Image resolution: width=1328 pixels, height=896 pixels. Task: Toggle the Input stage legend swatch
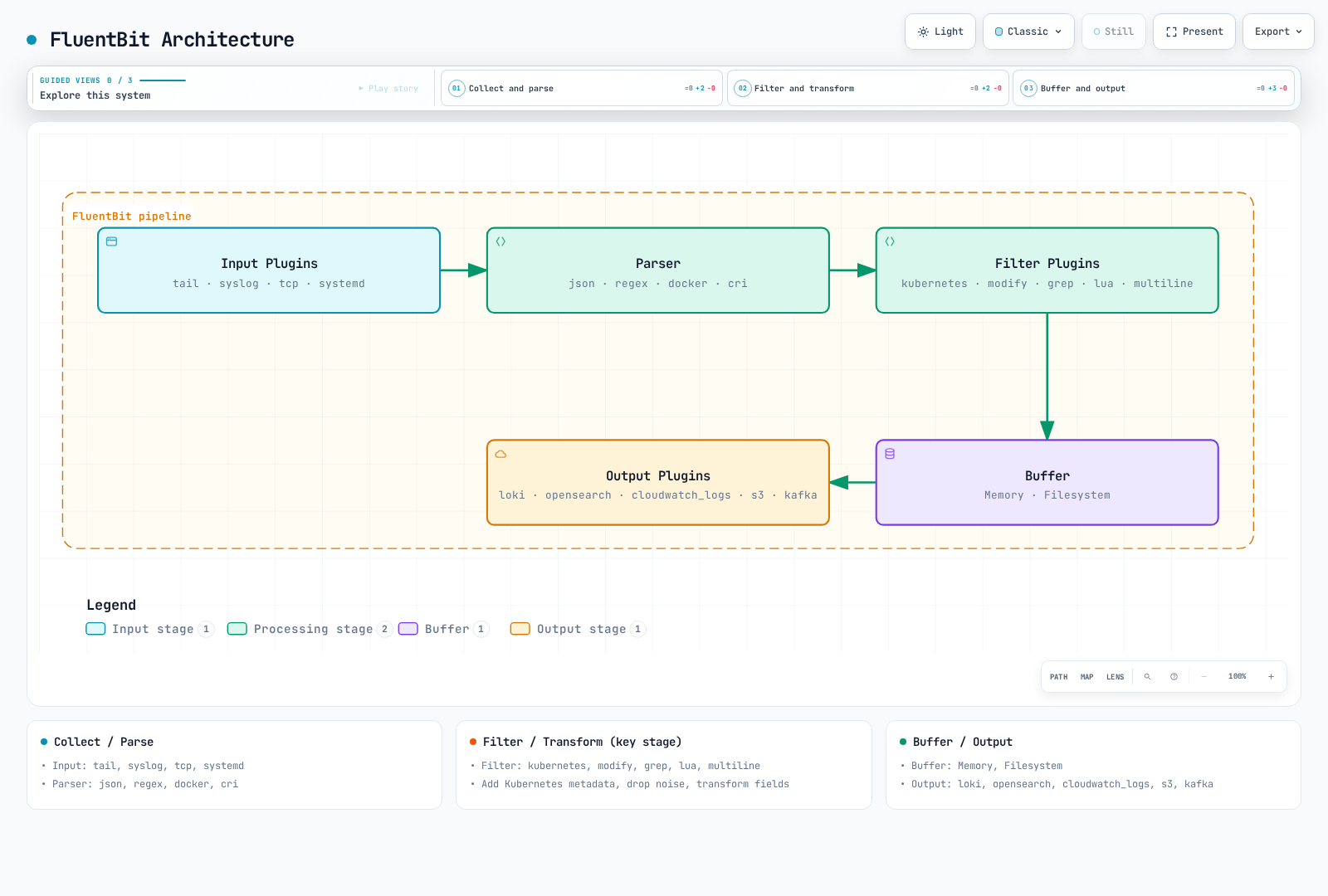pyautogui.click(x=95, y=629)
